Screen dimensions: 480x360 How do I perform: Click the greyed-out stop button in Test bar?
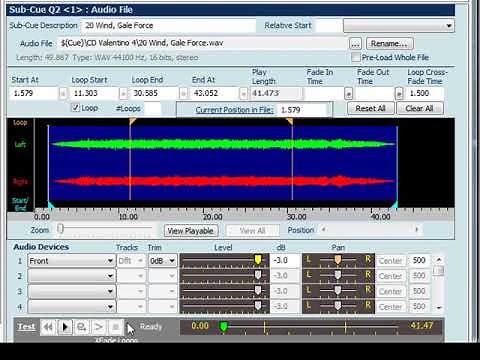116,327
